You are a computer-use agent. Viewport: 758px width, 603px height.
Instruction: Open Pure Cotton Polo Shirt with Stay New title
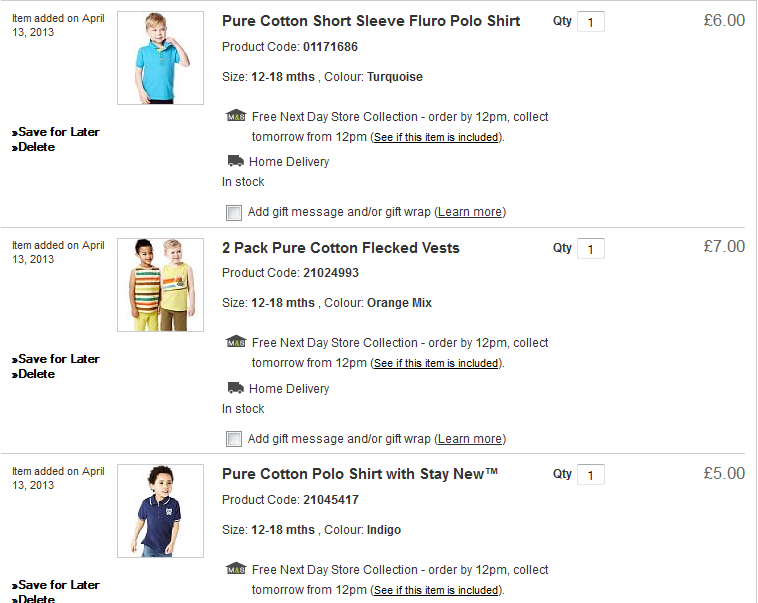pyautogui.click(x=360, y=474)
